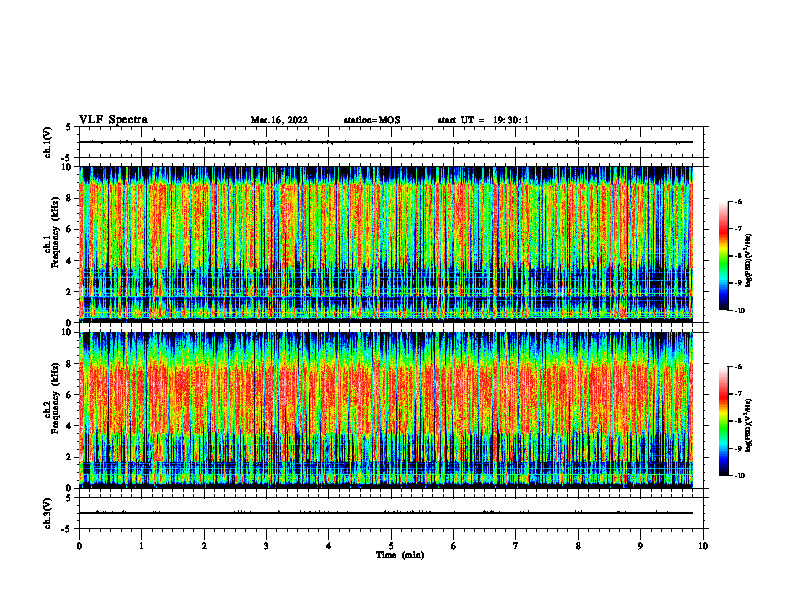Image resolution: width=792 pixels, height=612 pixels.
Task: Click the ch.2 spectrogram color scale bar
Action: (x=723, y=421)
